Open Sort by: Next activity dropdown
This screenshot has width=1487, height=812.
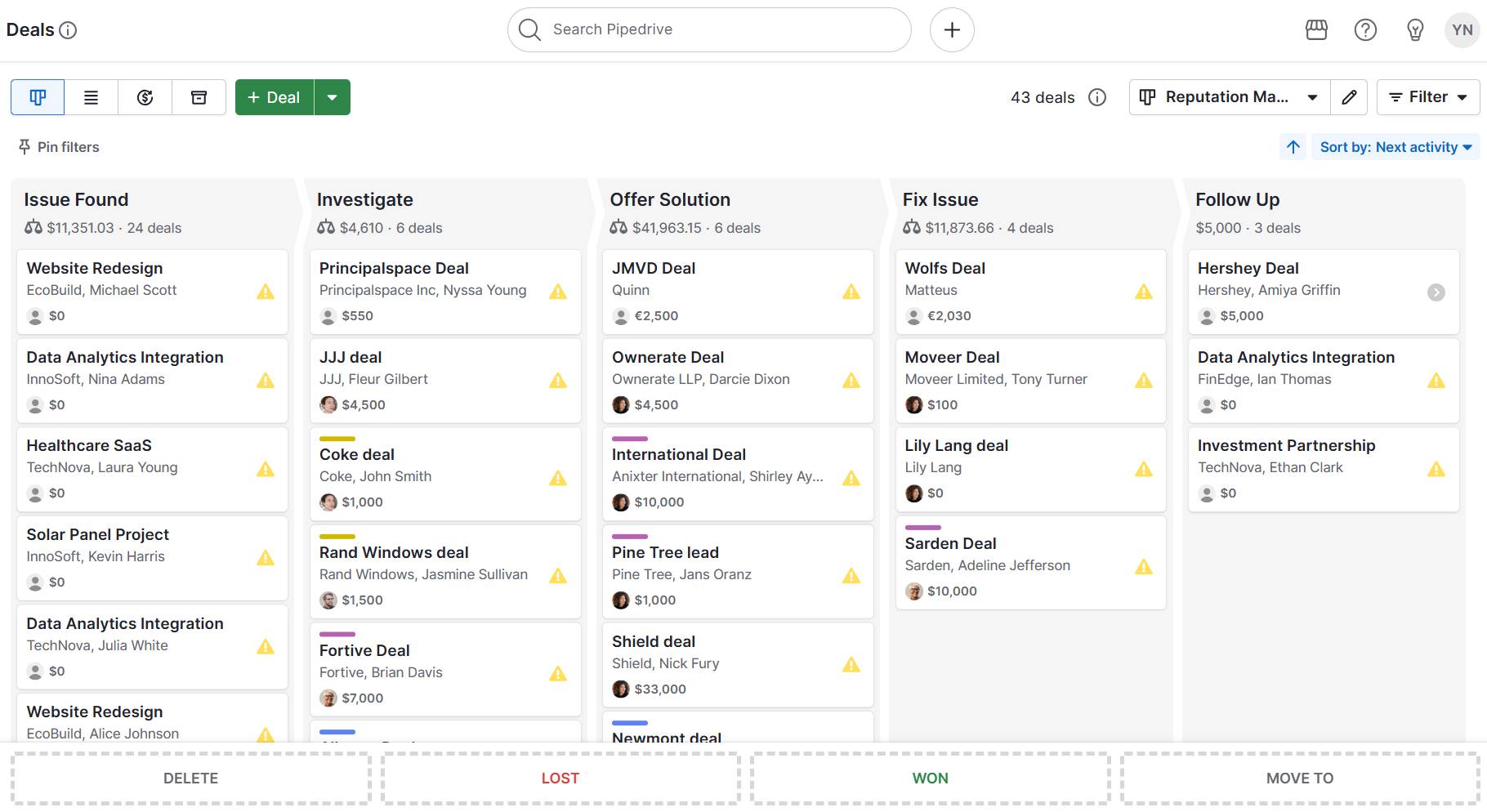point(1395,147)
